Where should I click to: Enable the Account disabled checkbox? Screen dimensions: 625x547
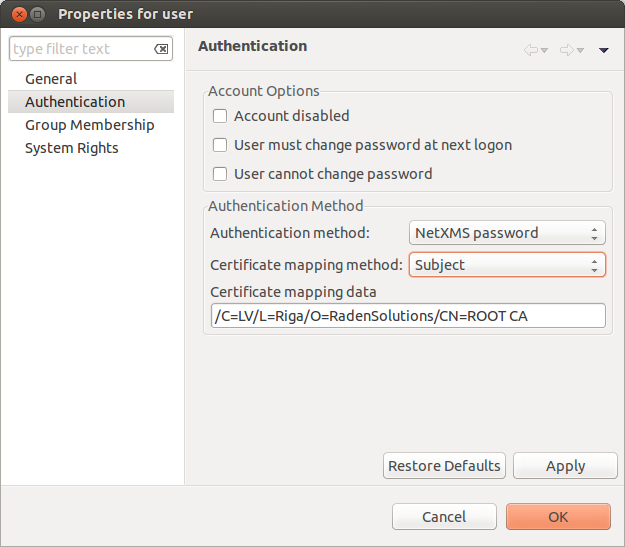[221, 116]
